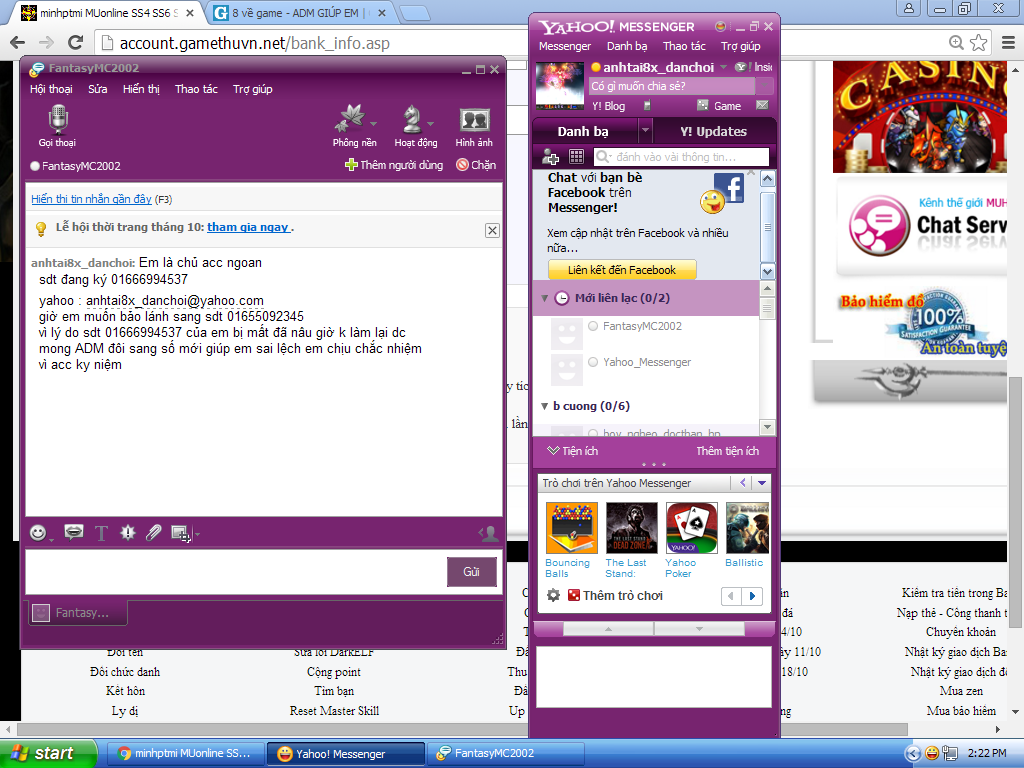
Task: Open games settings gear icon
Action: 553,595
